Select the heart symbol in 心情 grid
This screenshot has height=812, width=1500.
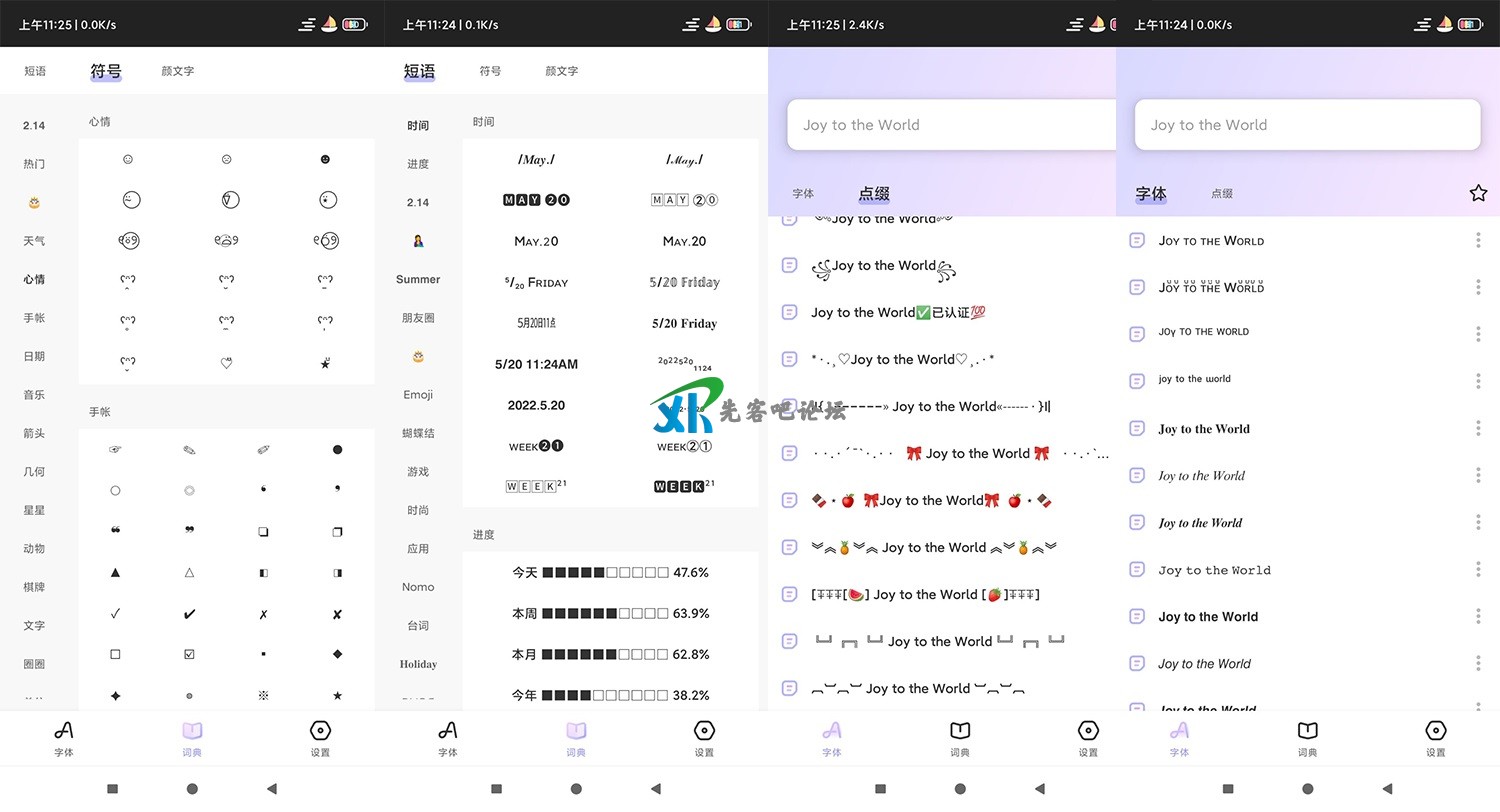pos(227,363)
